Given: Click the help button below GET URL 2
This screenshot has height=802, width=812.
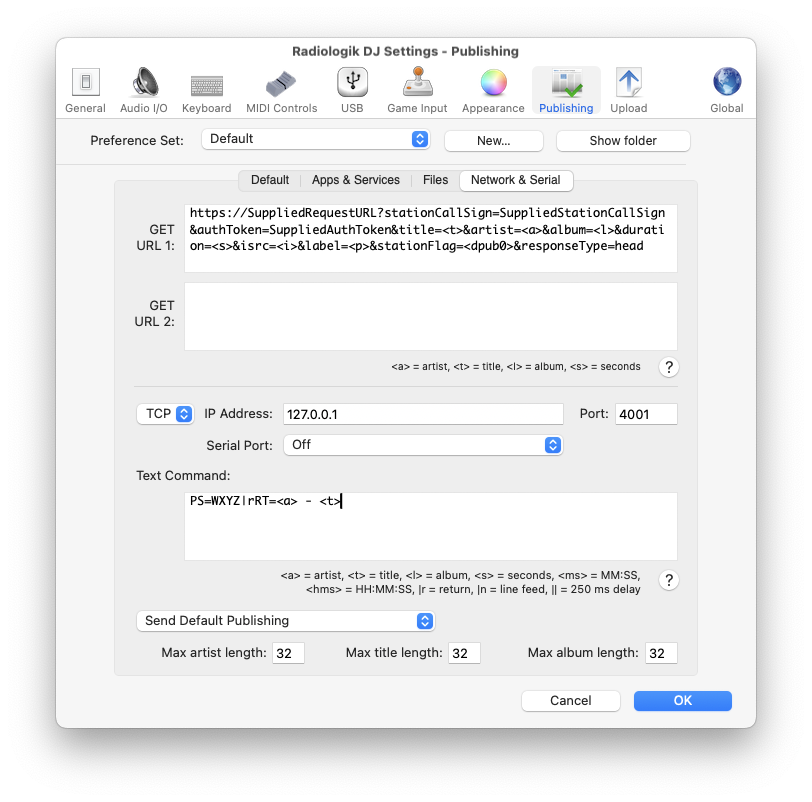Looking at the screenshot, I should 669,367.
